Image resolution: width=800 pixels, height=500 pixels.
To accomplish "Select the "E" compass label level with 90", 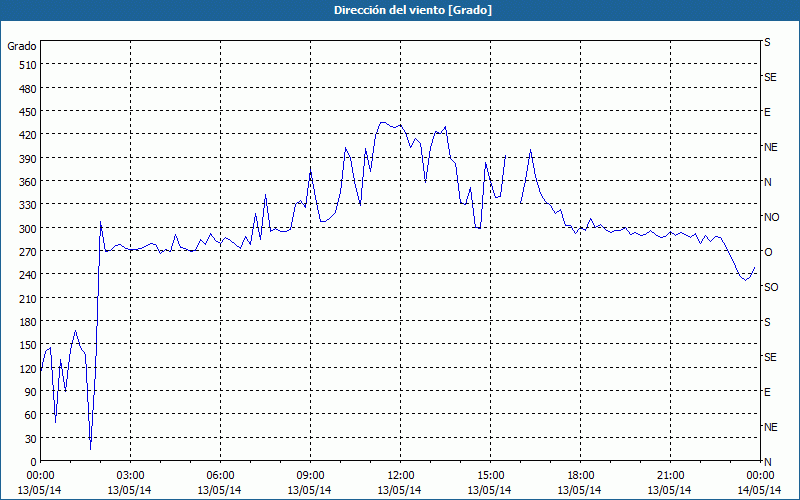I will pyautogui.click(x=767, y=392).
